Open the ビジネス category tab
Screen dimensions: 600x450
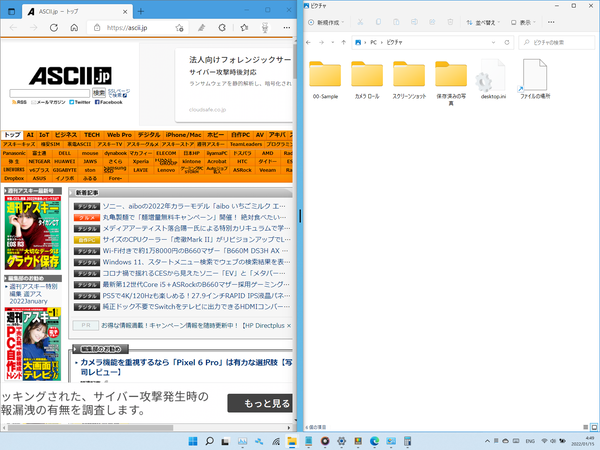pos(66,135)
